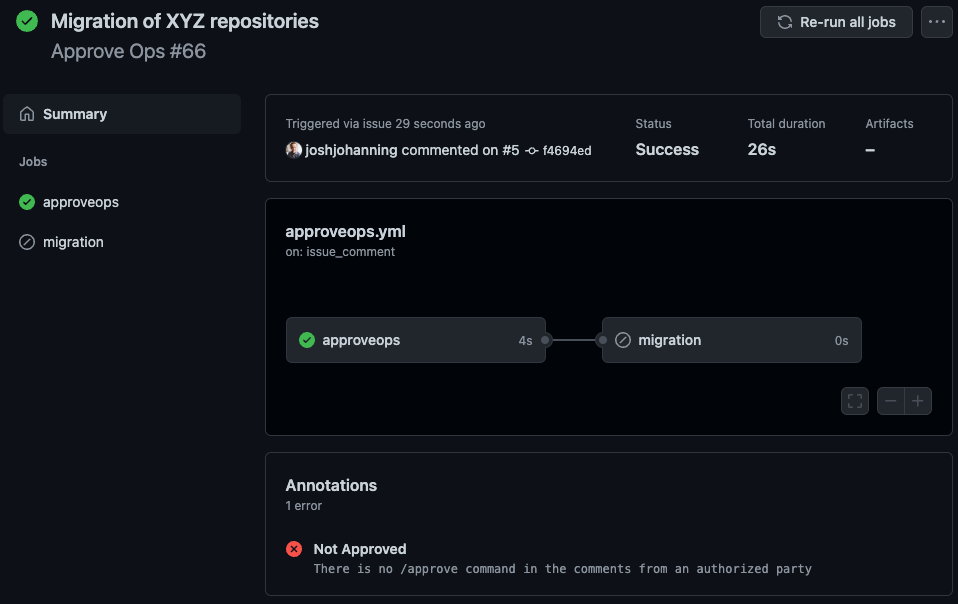The width and height of the screenshot is (958, 604).
Task: Open commit f4694ed link
Action: [566, 151]
